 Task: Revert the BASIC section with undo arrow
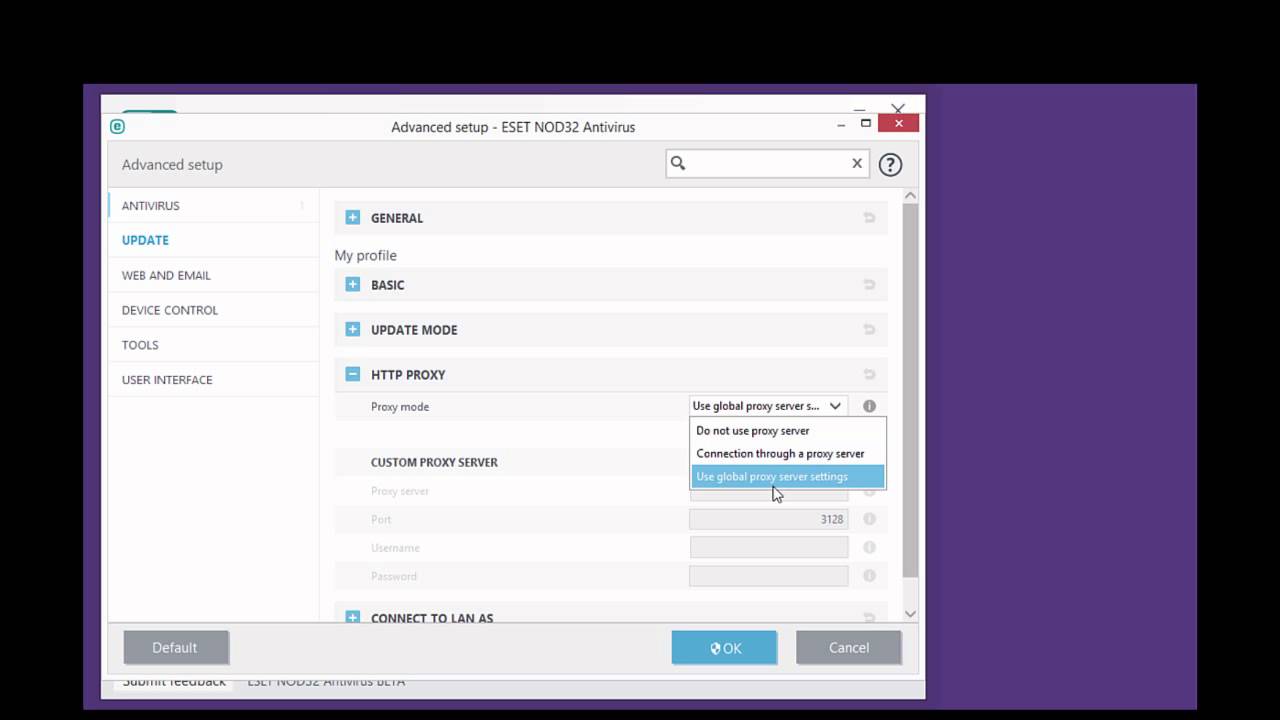pyautogui.click(x=869, y=285)
